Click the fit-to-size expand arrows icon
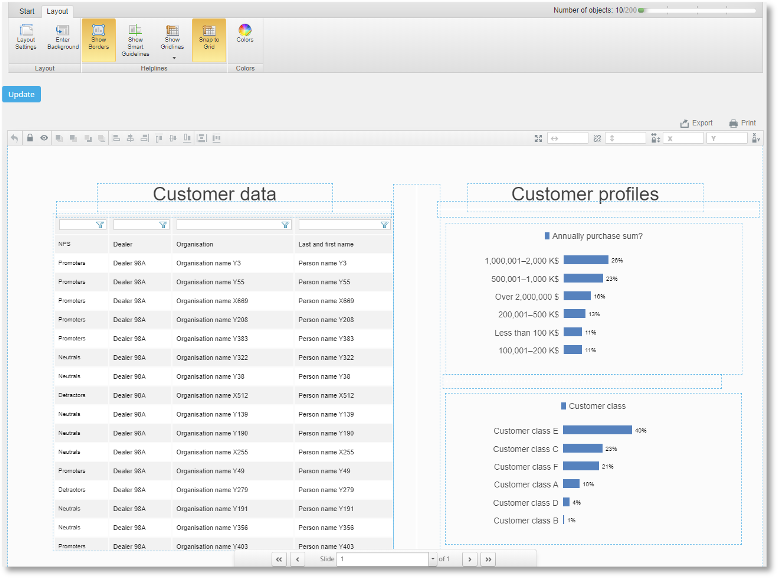 (538, 139)
